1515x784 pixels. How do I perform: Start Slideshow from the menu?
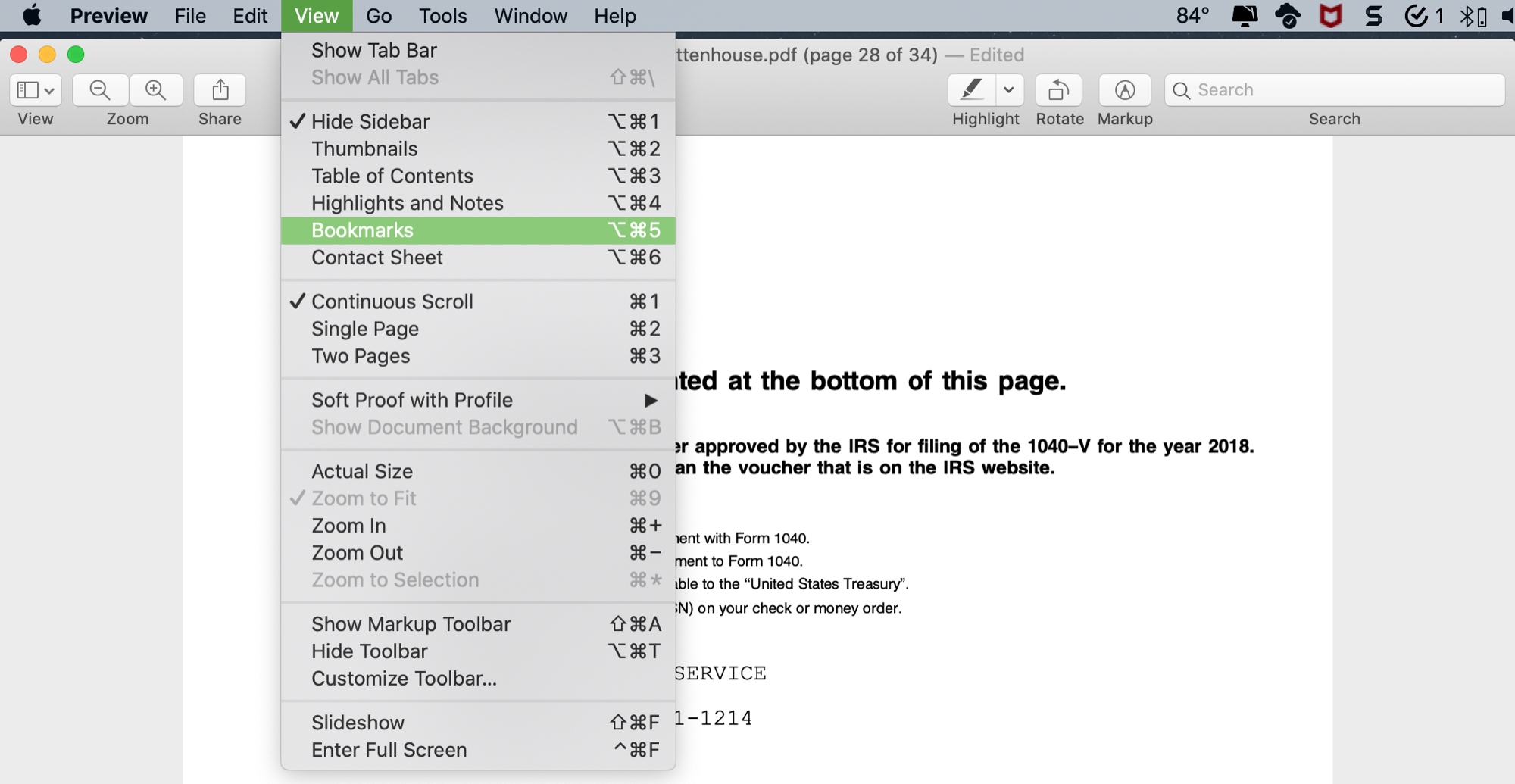pyautogui.click(x=478, y=723)
